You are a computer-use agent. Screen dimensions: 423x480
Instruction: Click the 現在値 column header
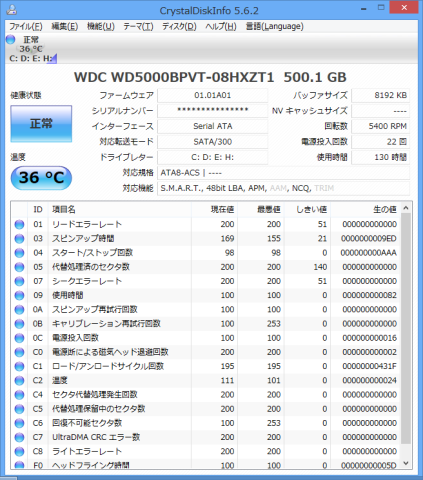click(x=214, y=209)
